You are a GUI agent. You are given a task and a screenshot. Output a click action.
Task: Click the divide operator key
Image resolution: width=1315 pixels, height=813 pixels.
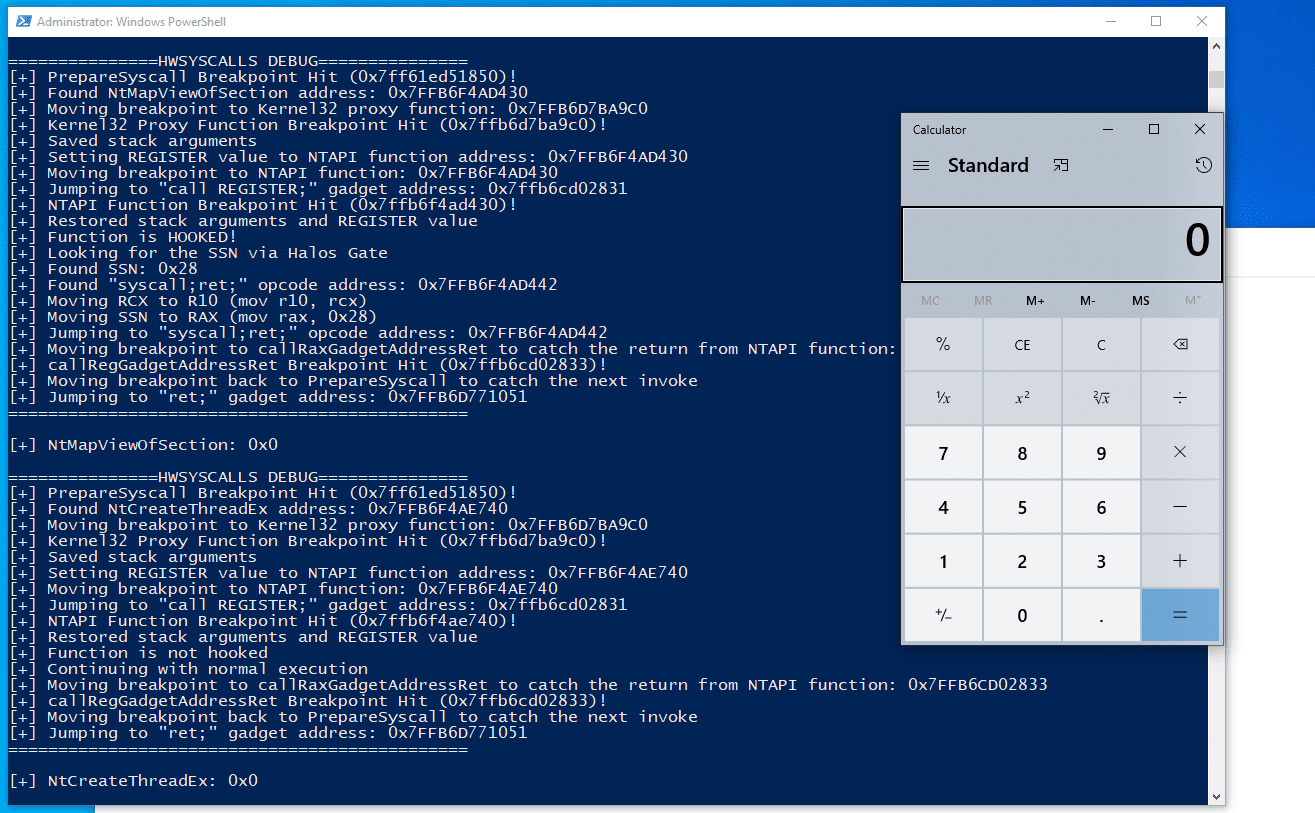[1180, 398]
